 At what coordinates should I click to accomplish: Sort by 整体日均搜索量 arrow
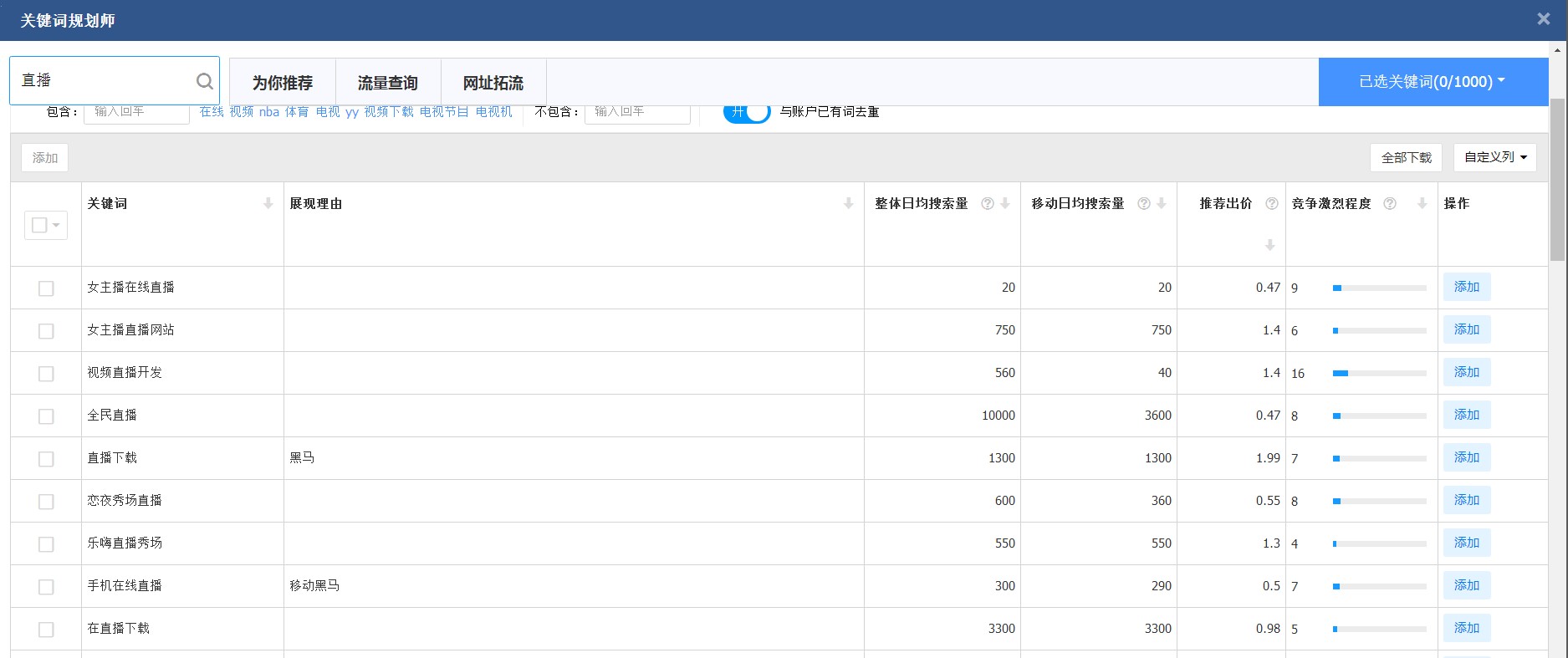(x=1005, y=203)
